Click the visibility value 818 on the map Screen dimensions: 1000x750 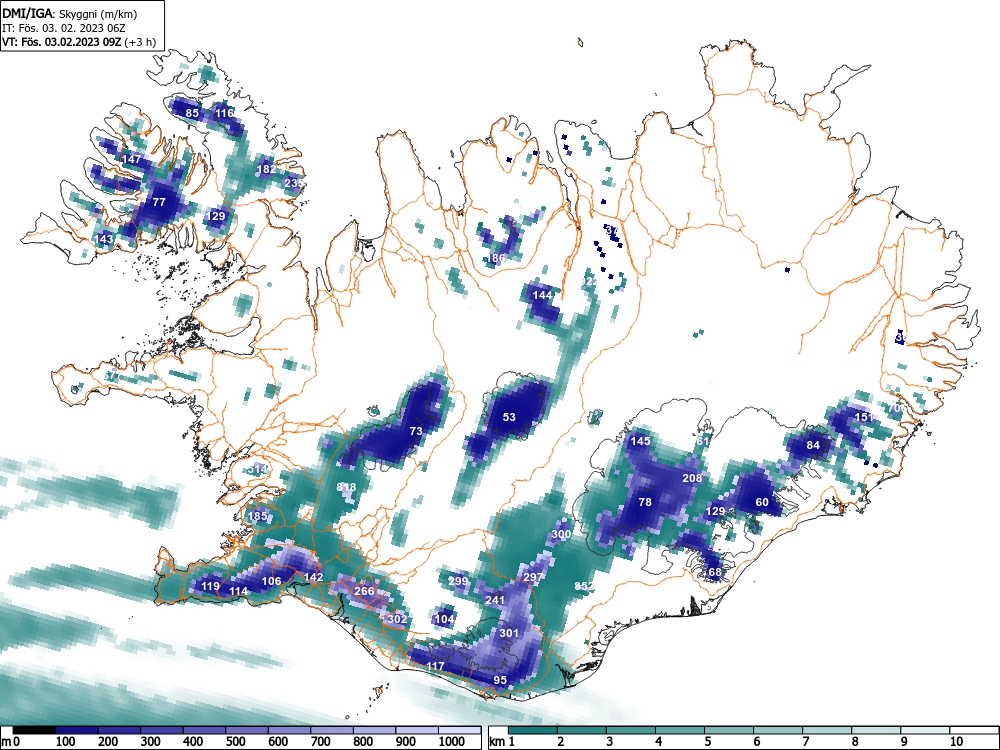click(x=346, y=487)
